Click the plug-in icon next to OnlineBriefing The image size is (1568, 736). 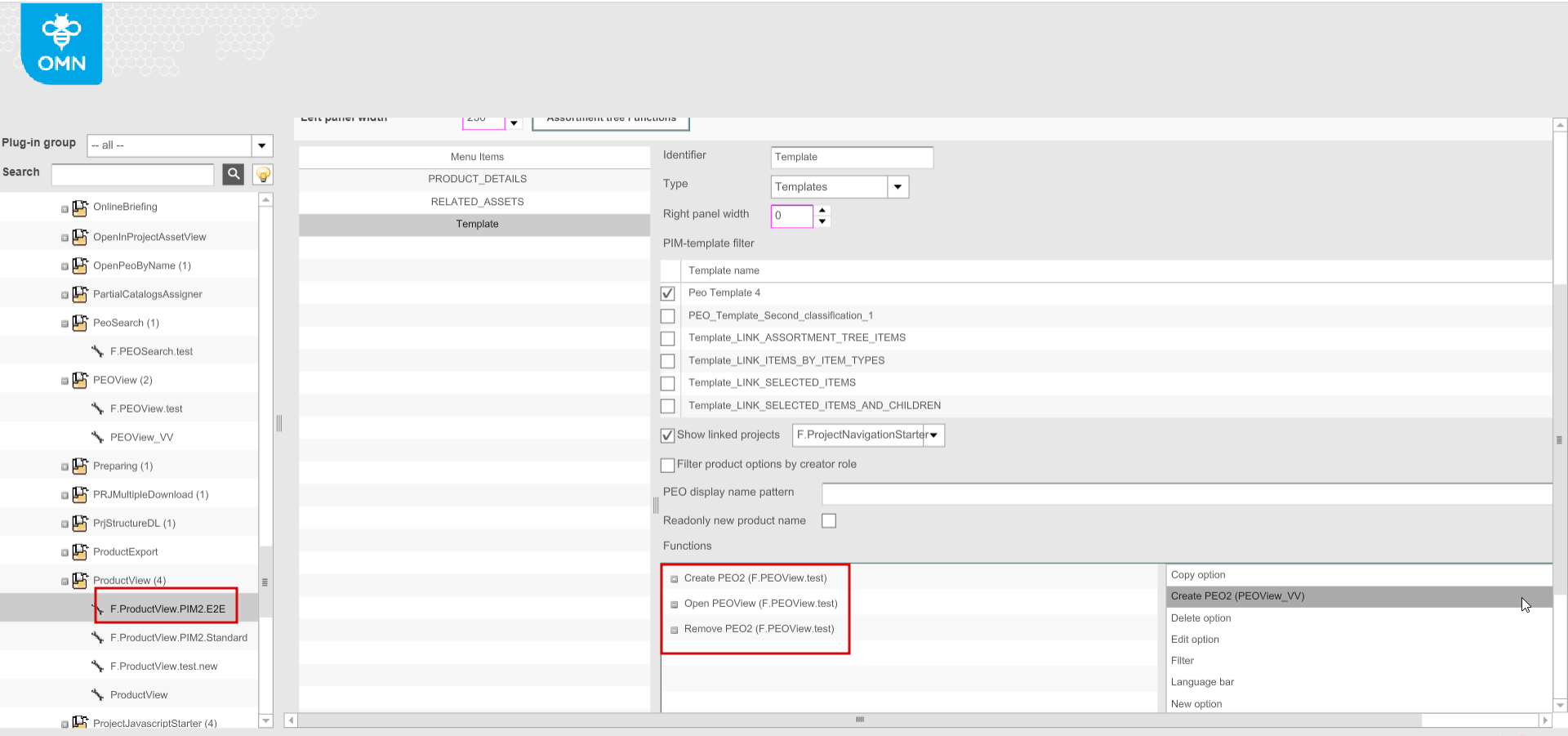[79, 207]
